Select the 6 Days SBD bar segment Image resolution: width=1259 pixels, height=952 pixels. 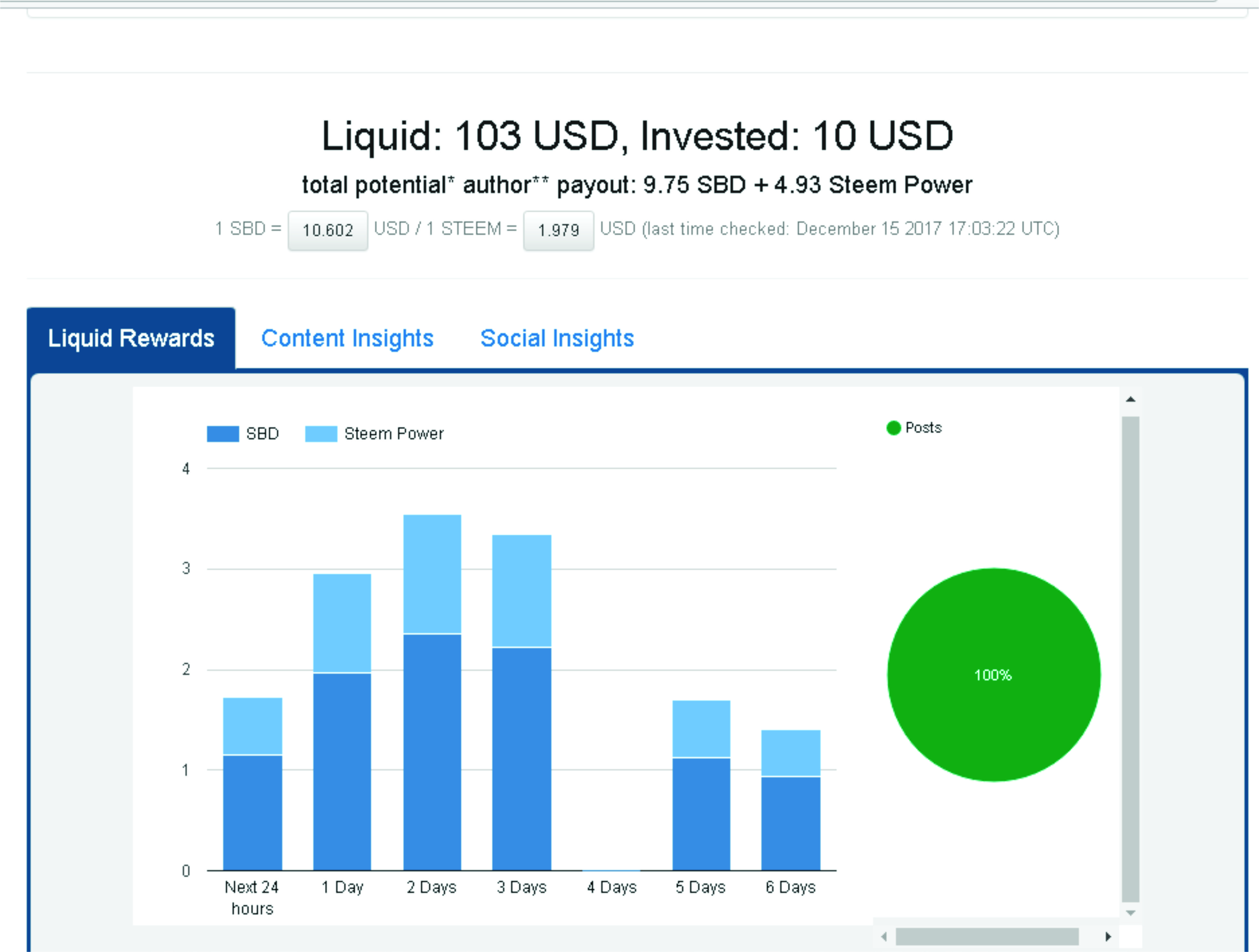pos(791,824)
